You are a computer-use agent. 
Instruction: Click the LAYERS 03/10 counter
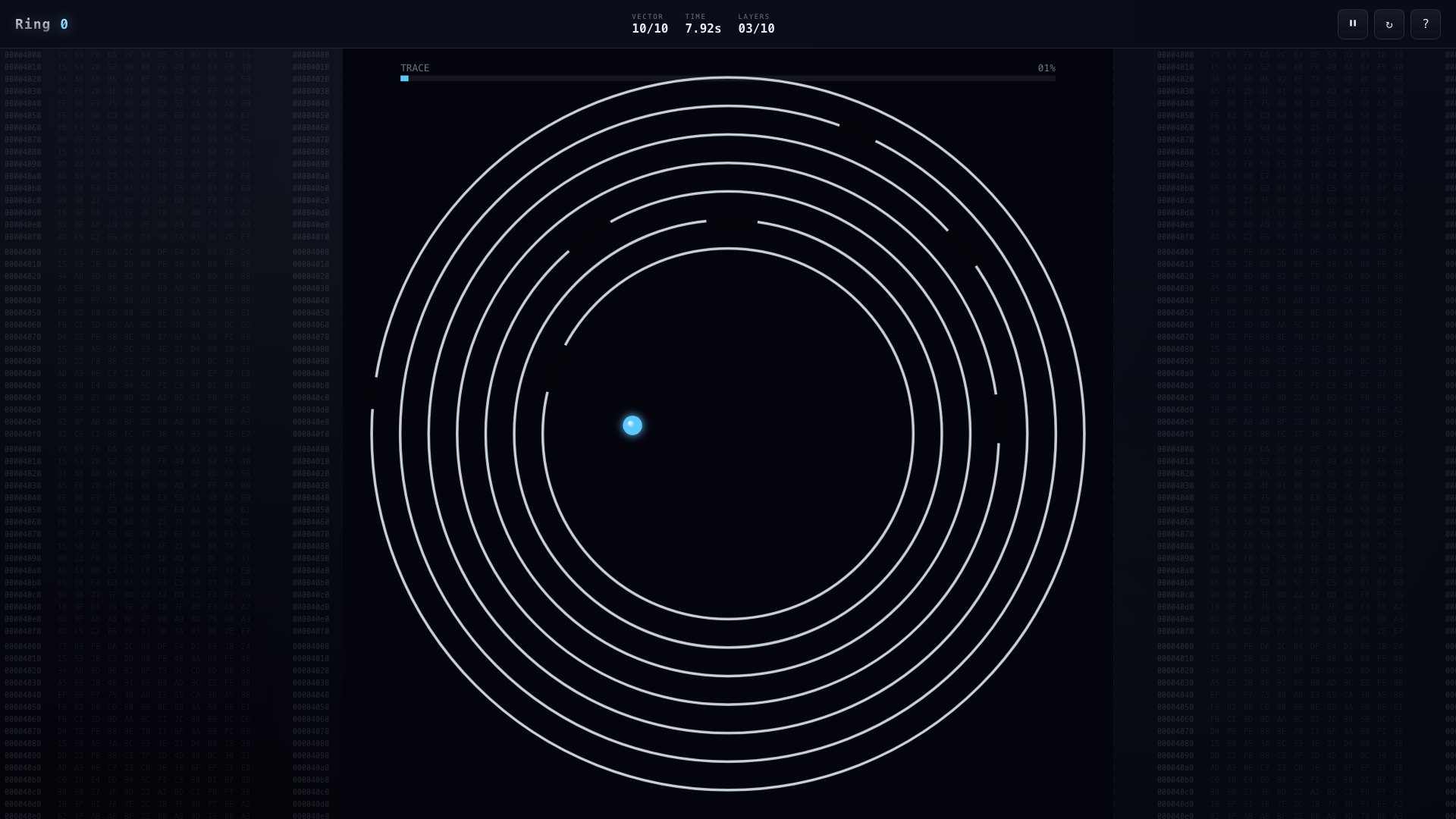tap(756, 24)
